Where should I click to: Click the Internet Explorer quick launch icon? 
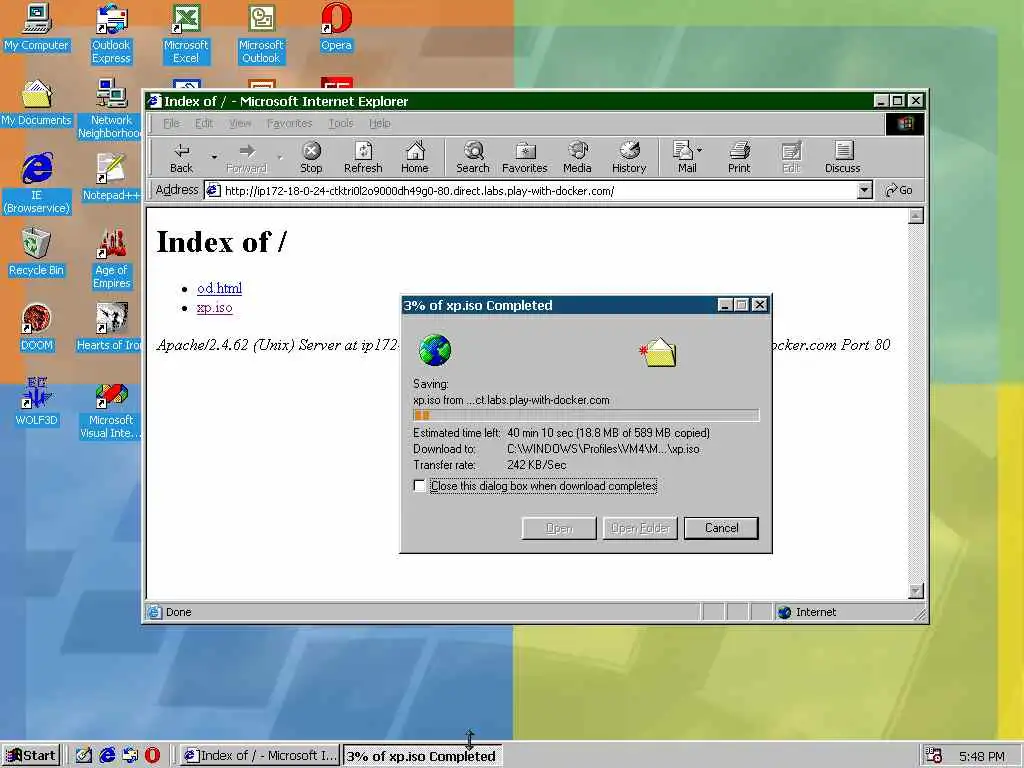pos(107,755)
